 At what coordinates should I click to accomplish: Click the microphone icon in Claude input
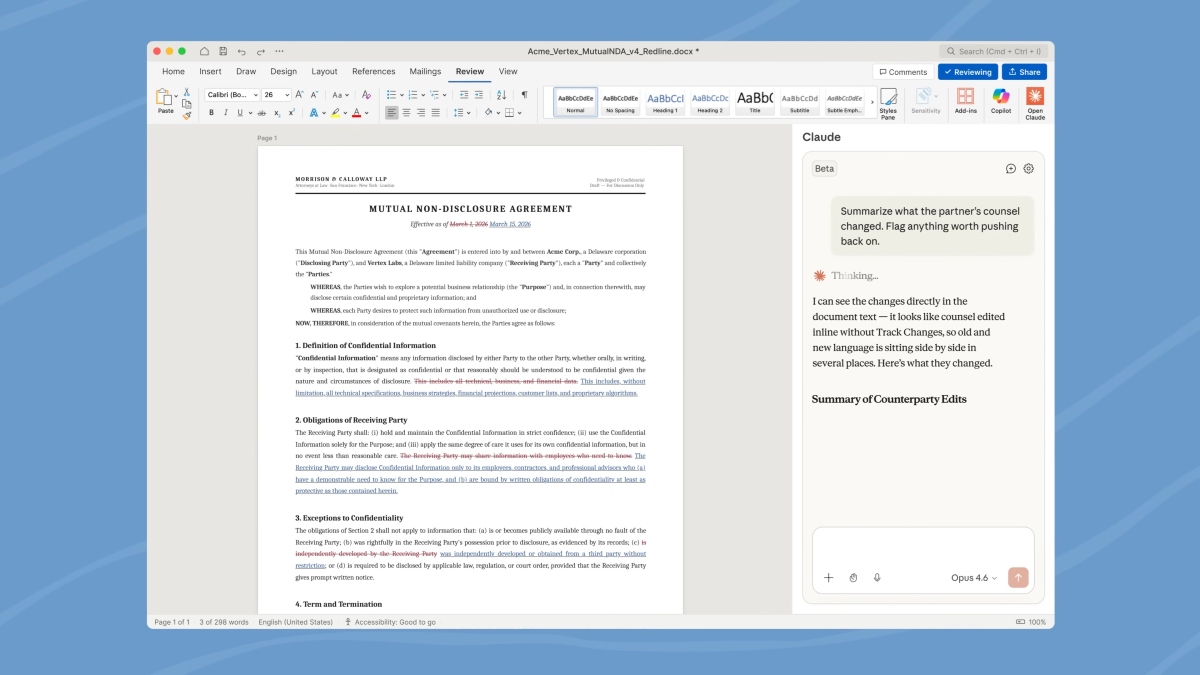pos(877,578)
